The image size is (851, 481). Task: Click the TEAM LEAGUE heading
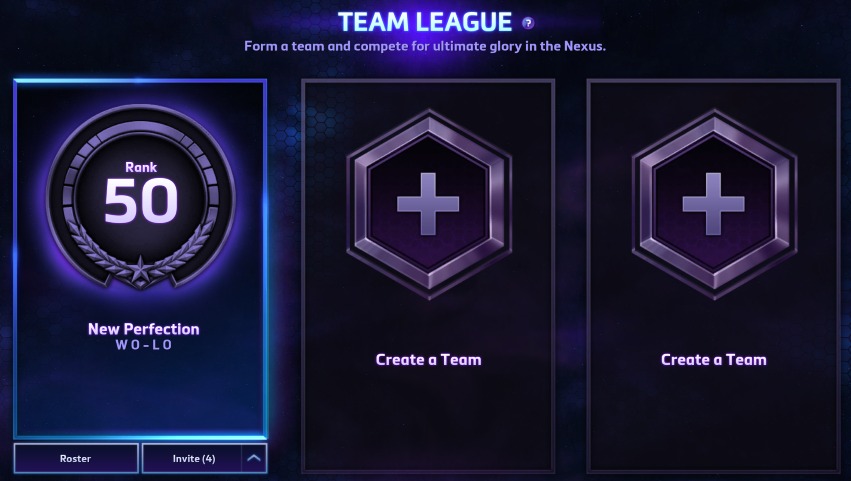(x=425, y=22)
